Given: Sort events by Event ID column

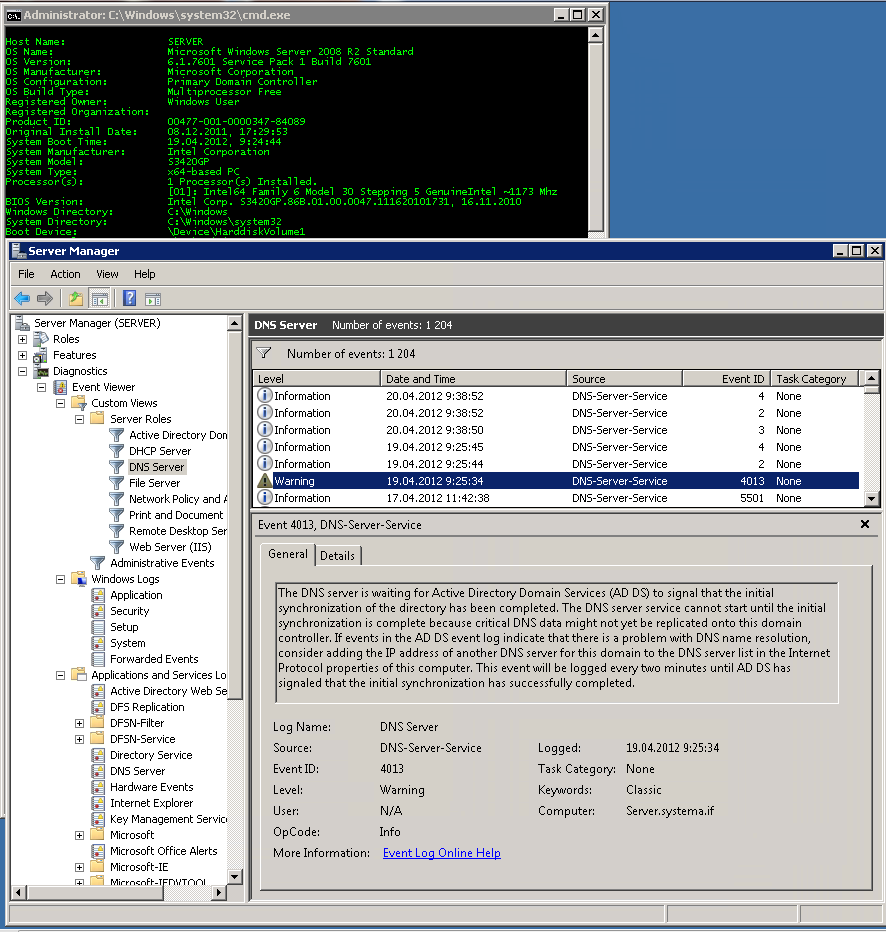Looking at the screenshot, I should 726,379.
